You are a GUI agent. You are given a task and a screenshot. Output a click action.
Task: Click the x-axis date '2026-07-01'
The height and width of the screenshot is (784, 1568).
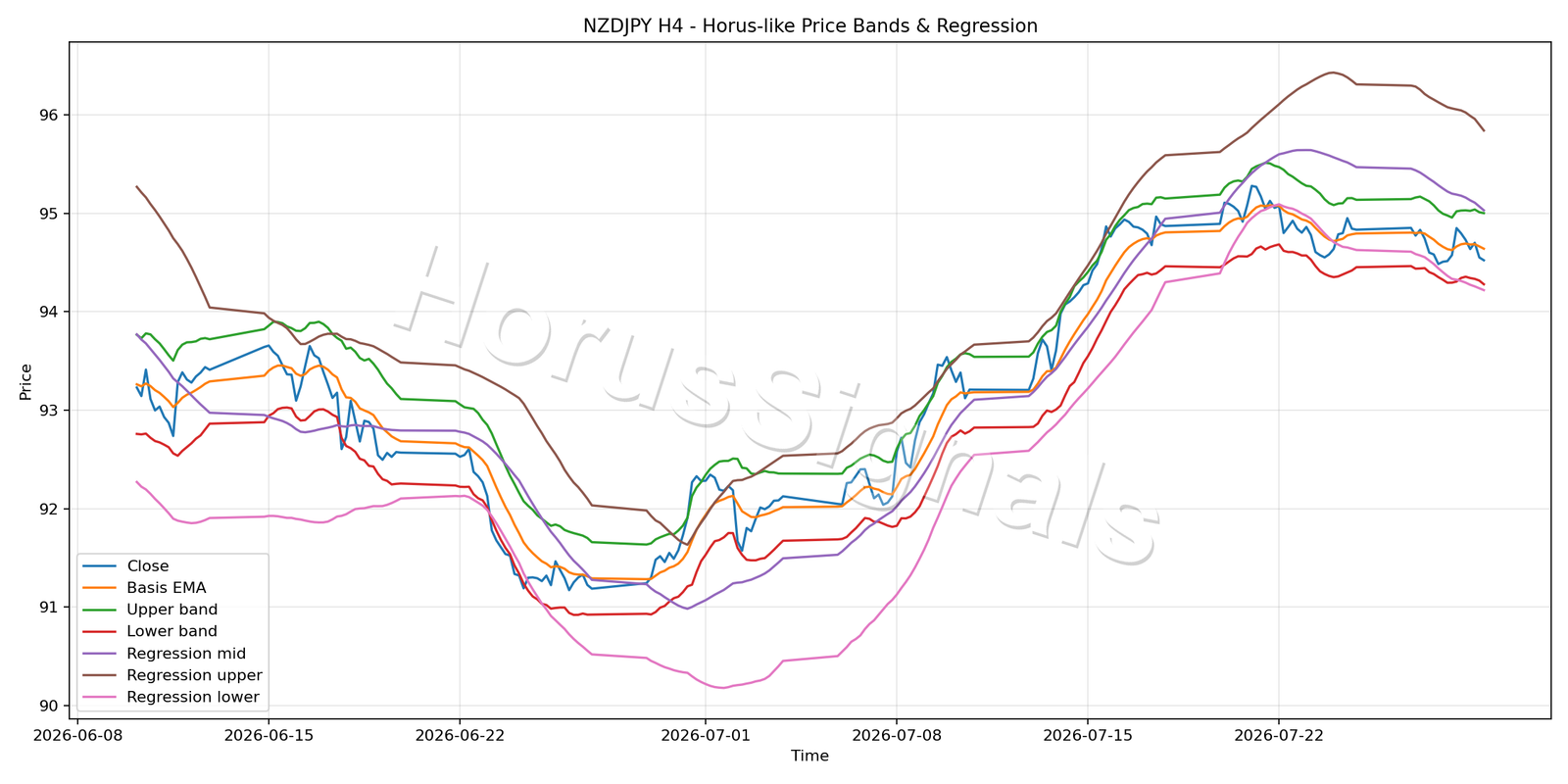point(705,735)
